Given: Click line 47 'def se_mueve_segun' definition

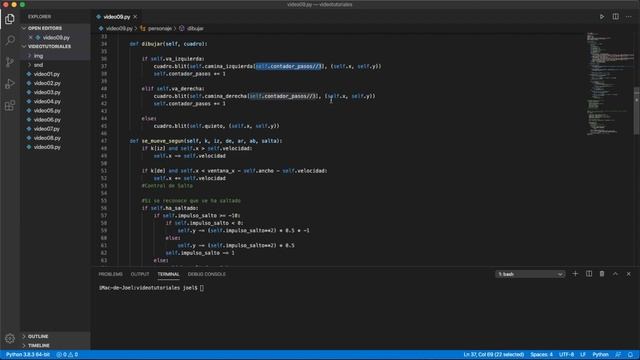Looking at the screenshot, I should 206,141.
